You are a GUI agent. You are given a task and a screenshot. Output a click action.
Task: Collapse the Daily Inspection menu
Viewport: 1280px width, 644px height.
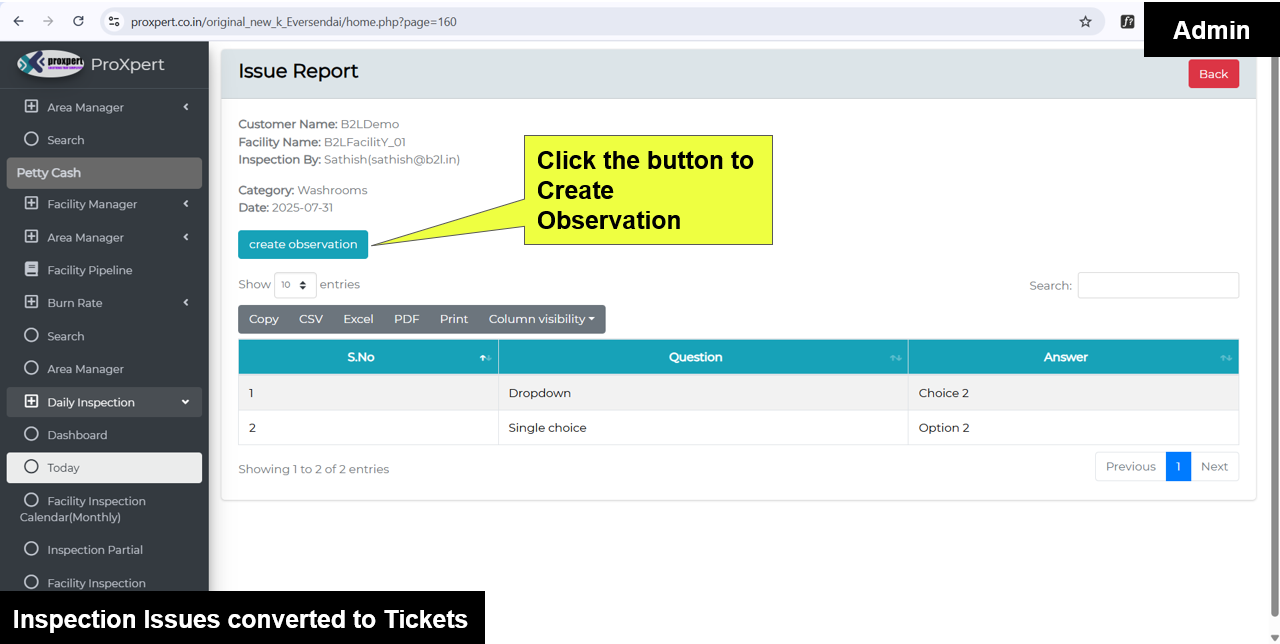[185, 402]
